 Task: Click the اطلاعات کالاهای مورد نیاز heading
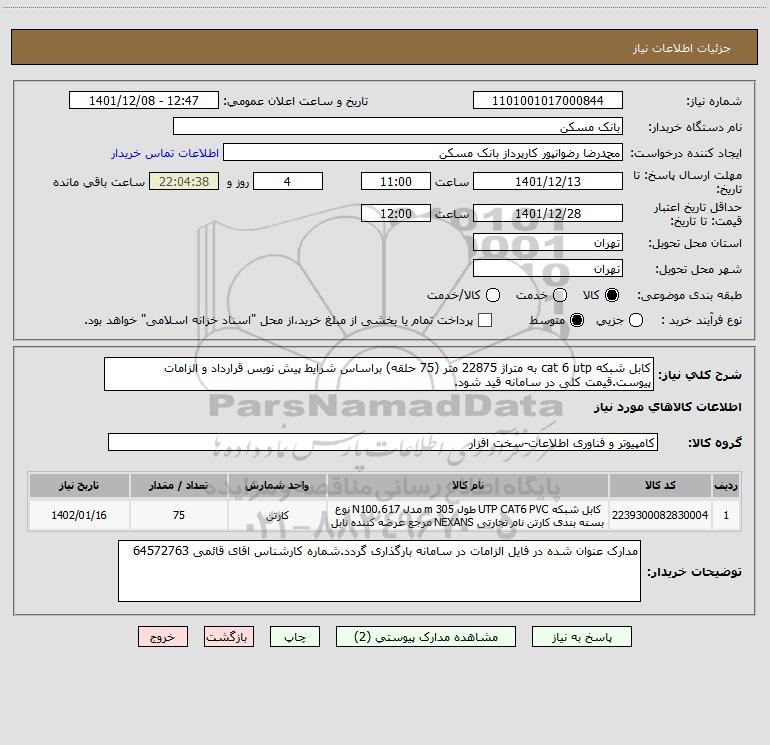(x=668, y=407)
